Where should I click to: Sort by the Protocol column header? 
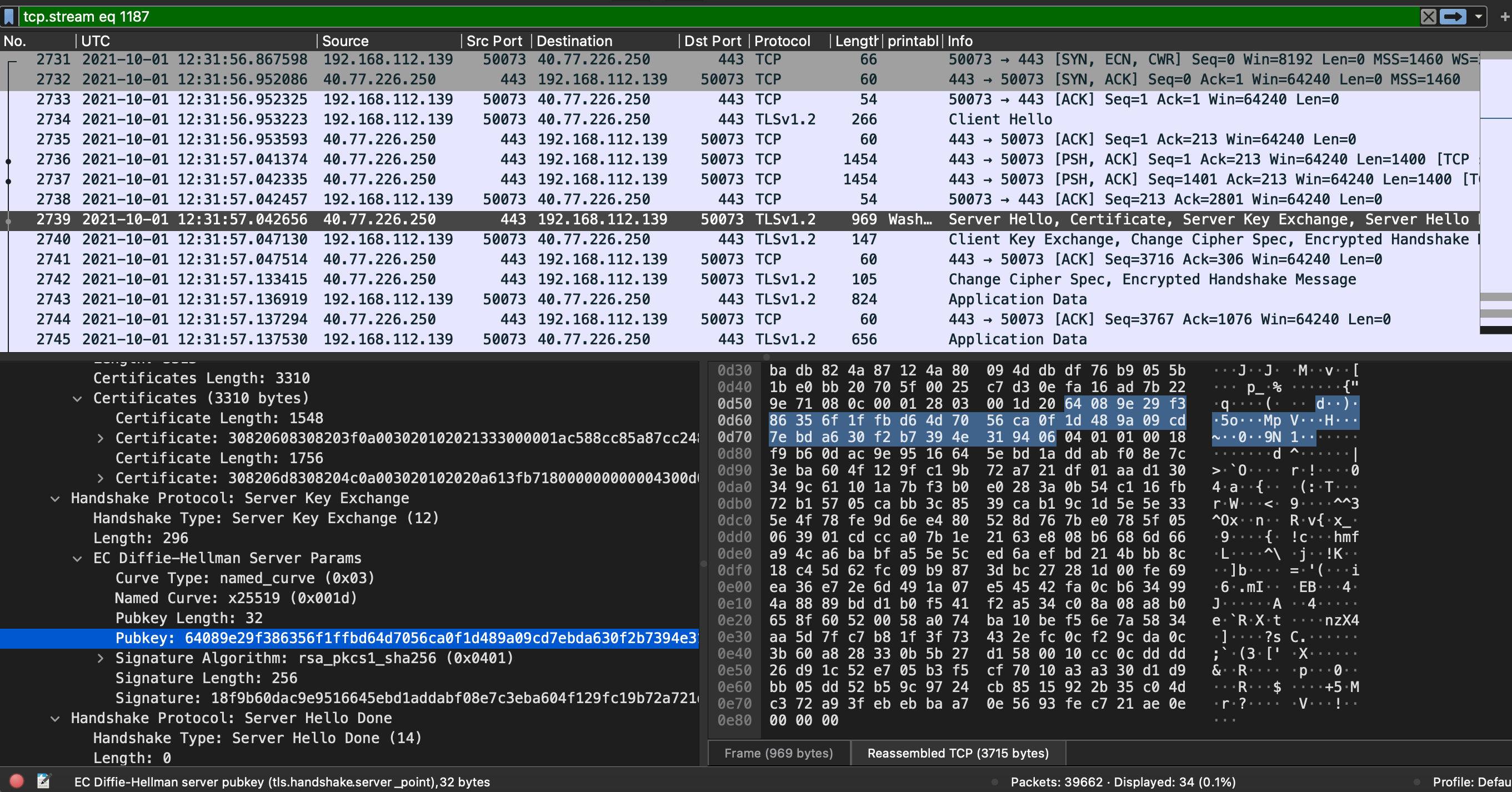(789, 41)
